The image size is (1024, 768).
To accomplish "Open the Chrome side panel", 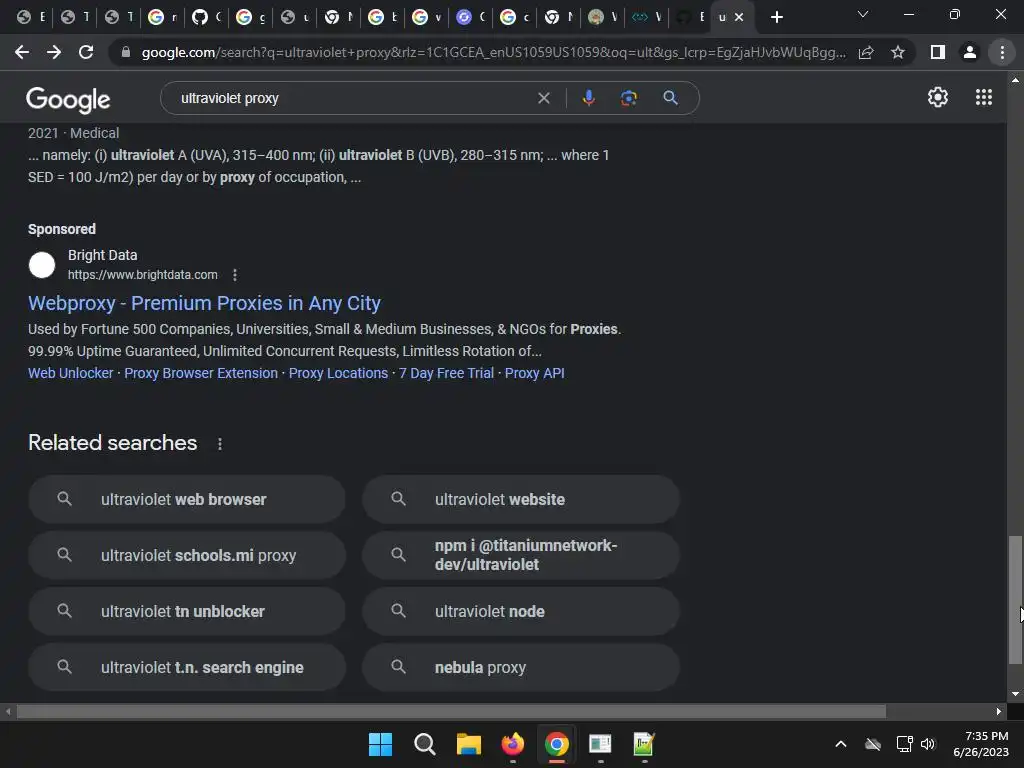I will tap(938, 52).
